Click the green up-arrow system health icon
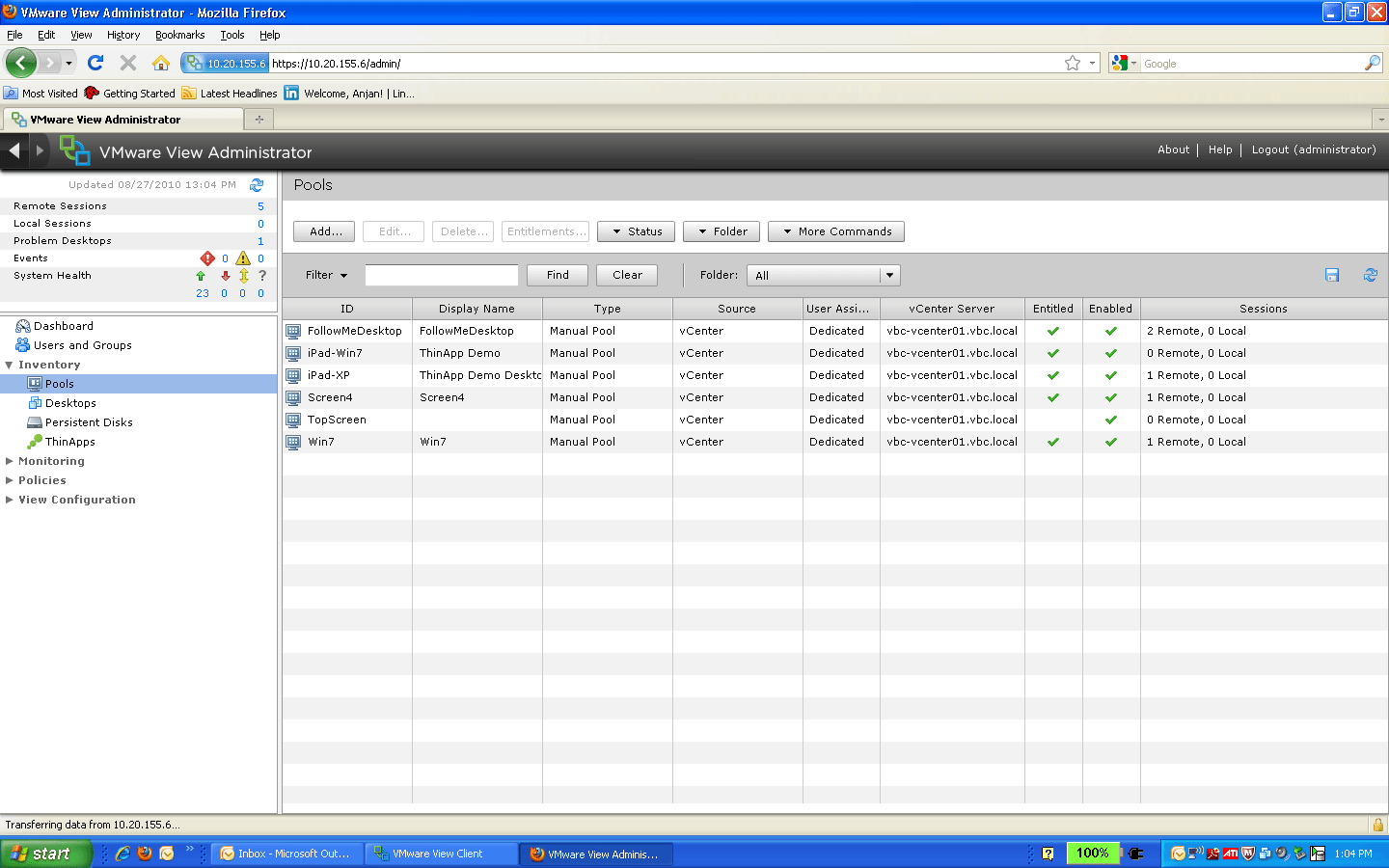 pyautogui.click(x=201, y=276)
